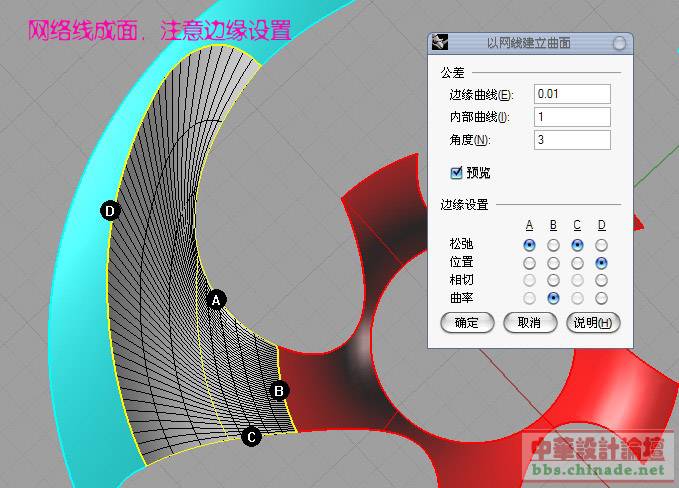The image size is (679, 488).
Task: Click column header A in edge settings
Action: tap(529, 225)
